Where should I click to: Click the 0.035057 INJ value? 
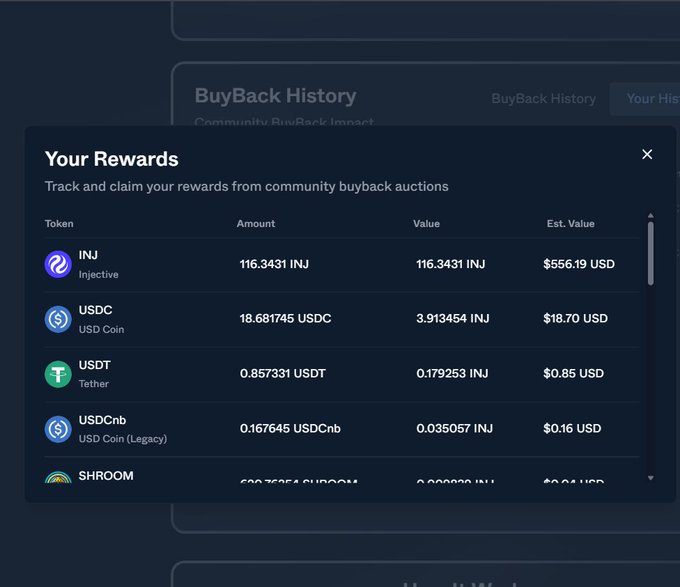pos(454,428)
